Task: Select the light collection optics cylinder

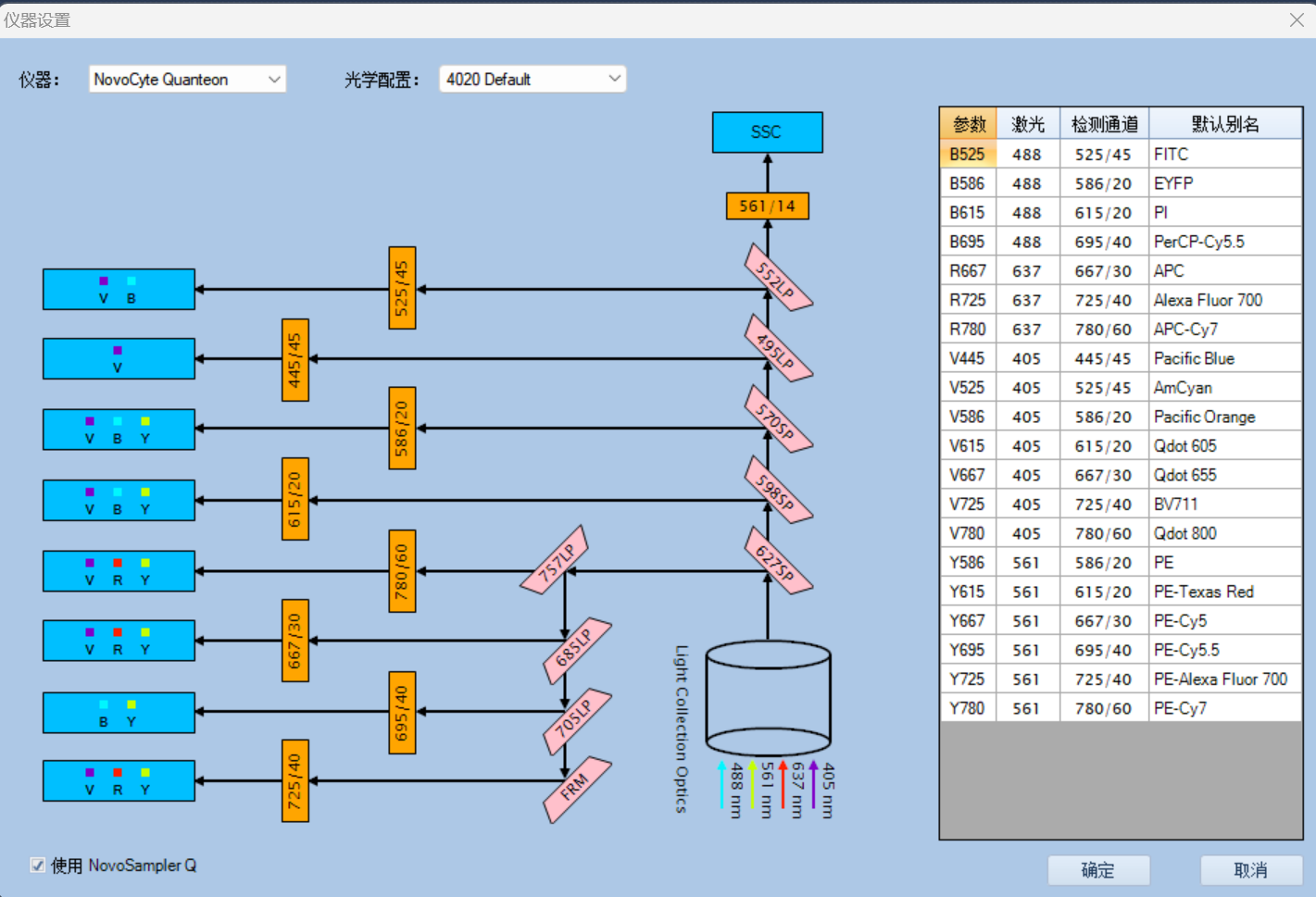Action: 768,699
